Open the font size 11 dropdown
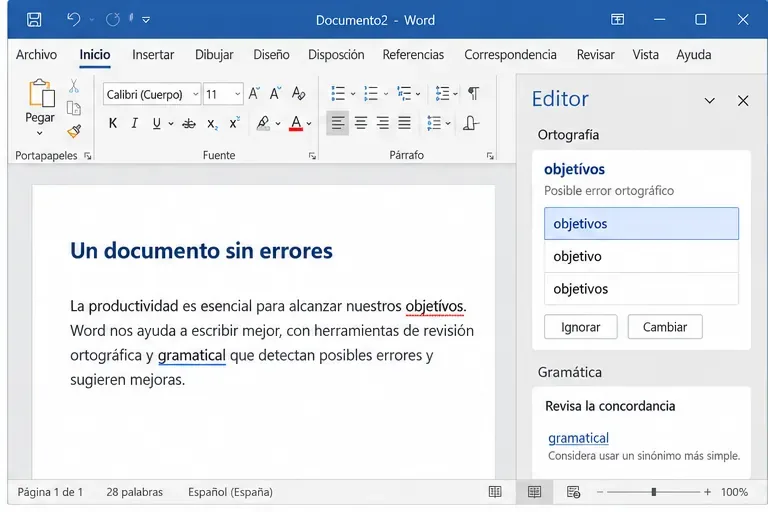Screen dimensions: 768x512 click(238, 94)
